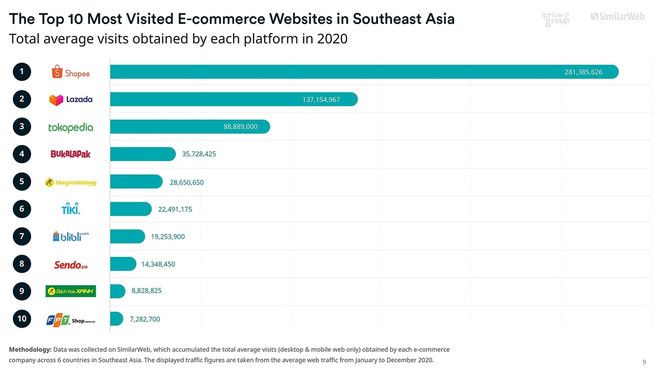
Task: Click the value 22,491,175
Action: 175,209
